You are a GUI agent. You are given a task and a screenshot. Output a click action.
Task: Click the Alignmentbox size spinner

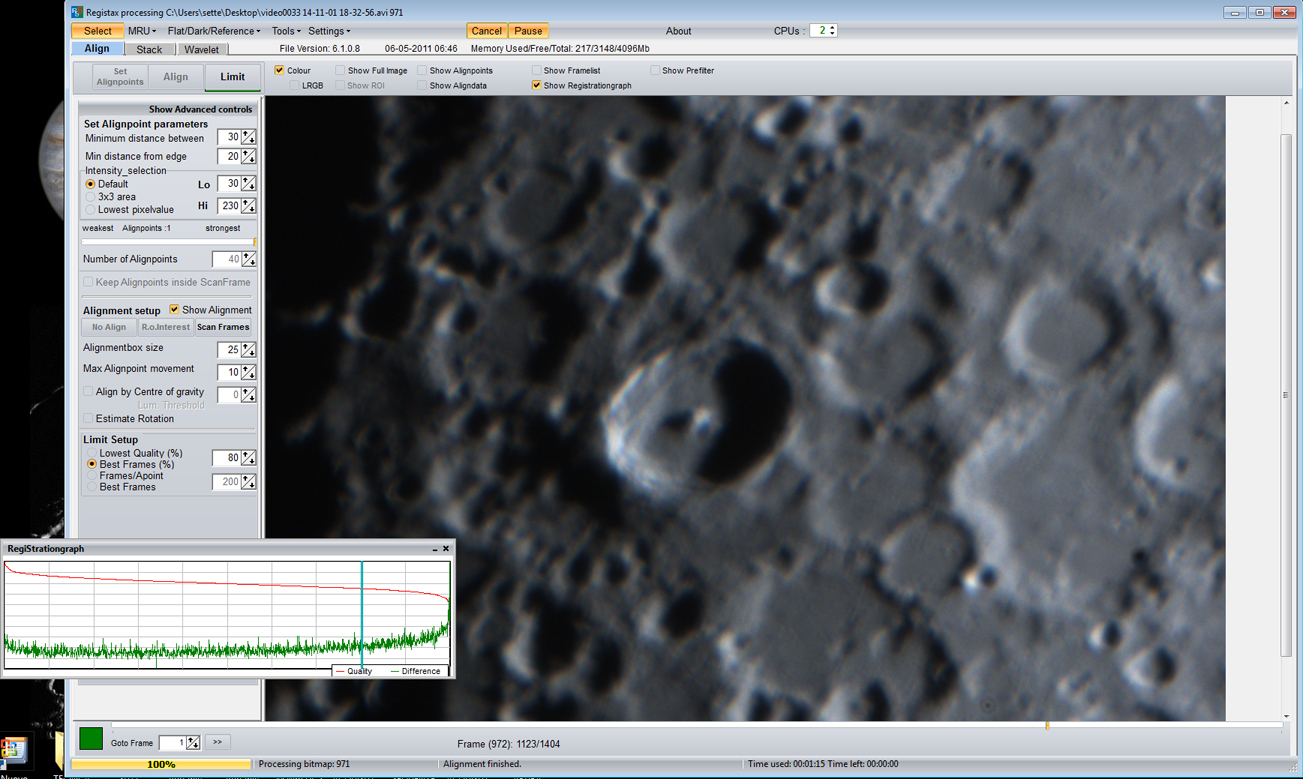point(249,350)
